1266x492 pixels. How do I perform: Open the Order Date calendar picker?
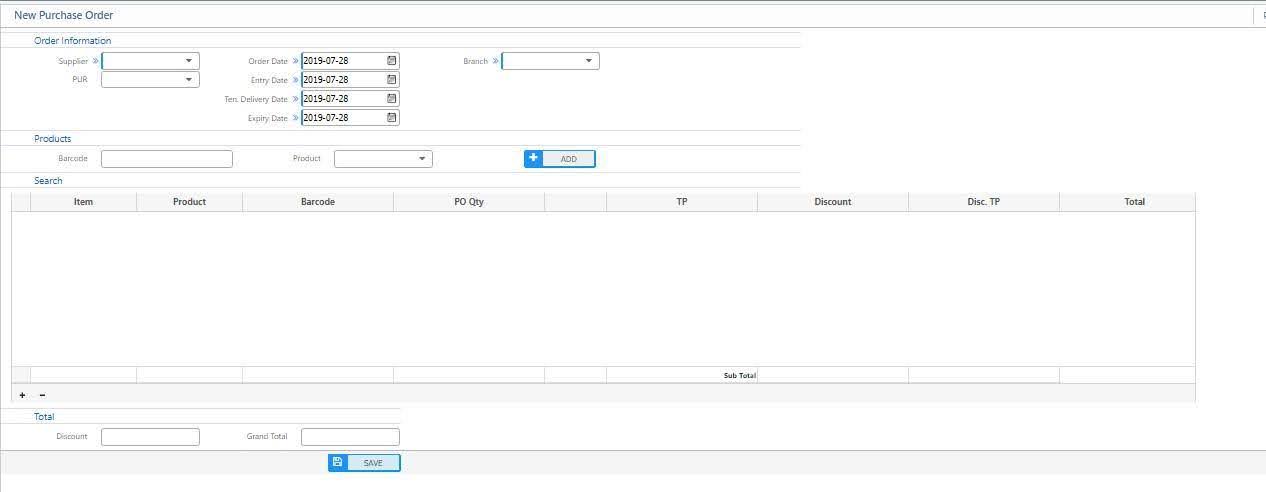click(392, 61)
